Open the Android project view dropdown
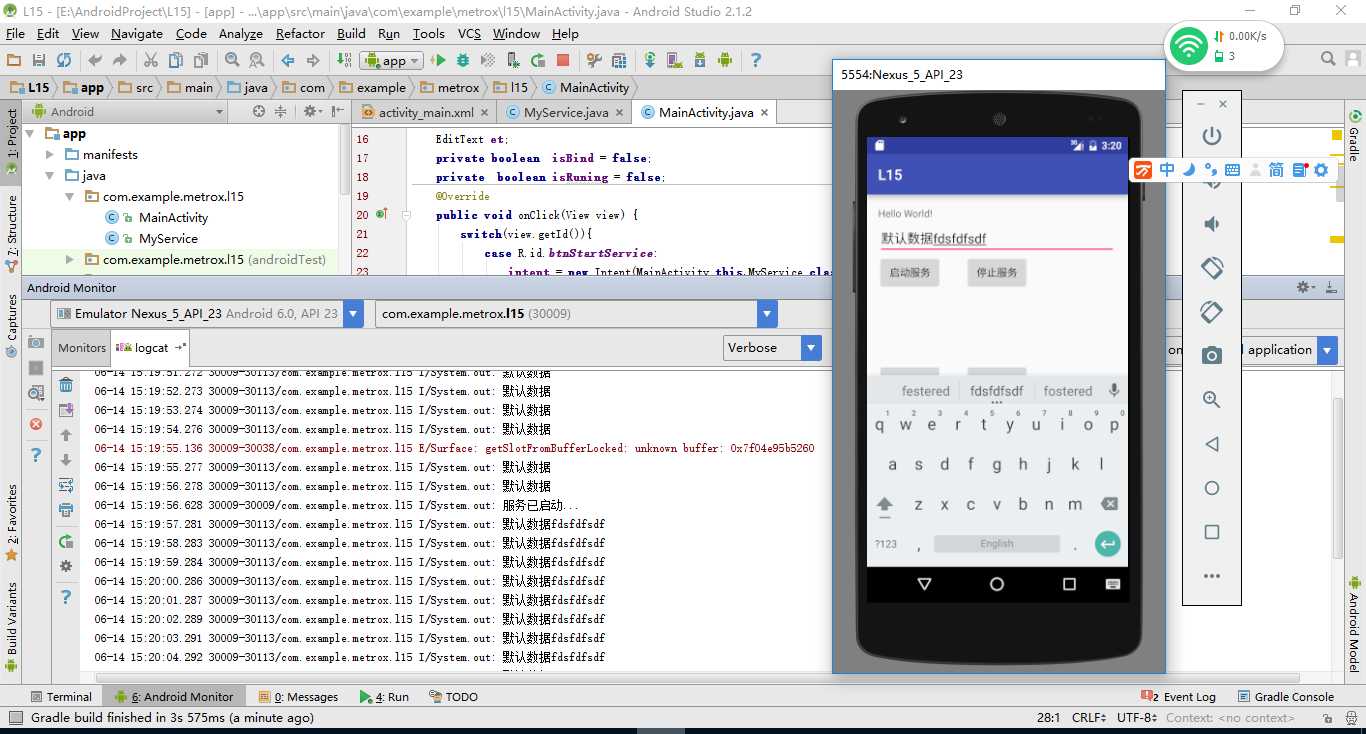1366x734 pixels. [129, 112]
